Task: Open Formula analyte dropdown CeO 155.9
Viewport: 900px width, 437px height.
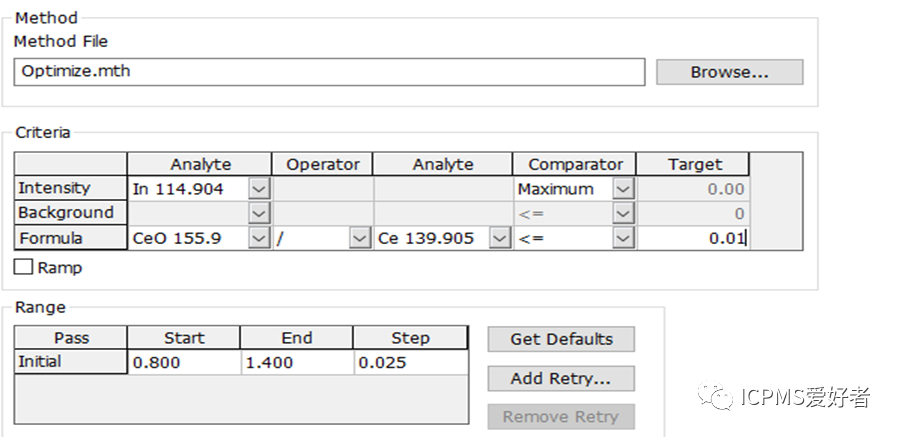Action: click(x=259, y=238)
